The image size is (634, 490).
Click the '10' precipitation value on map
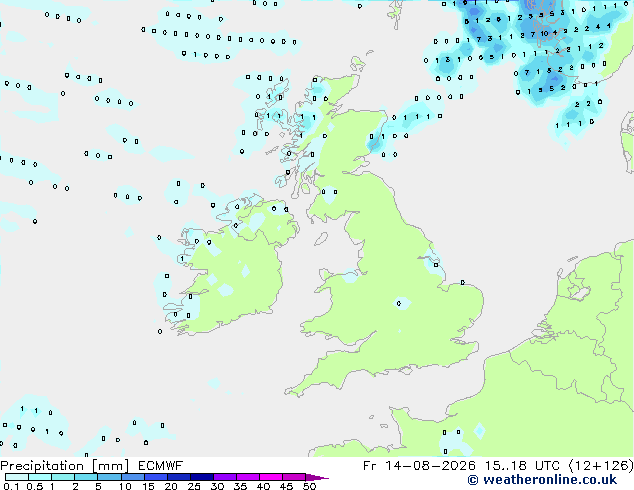click(545, 34)
